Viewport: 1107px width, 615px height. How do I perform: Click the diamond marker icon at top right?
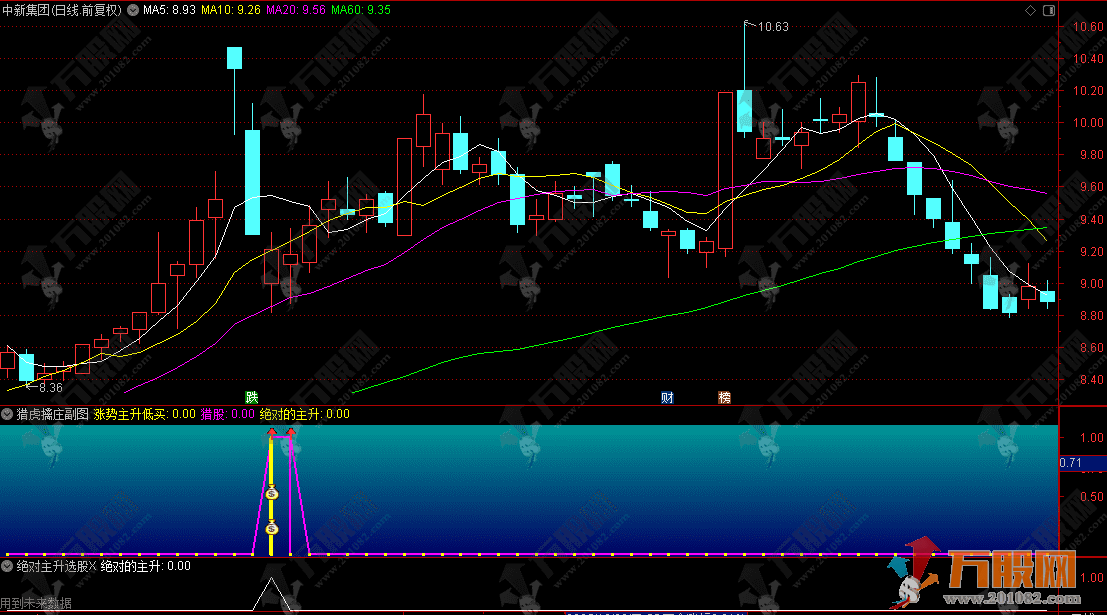click(1030, 9)
